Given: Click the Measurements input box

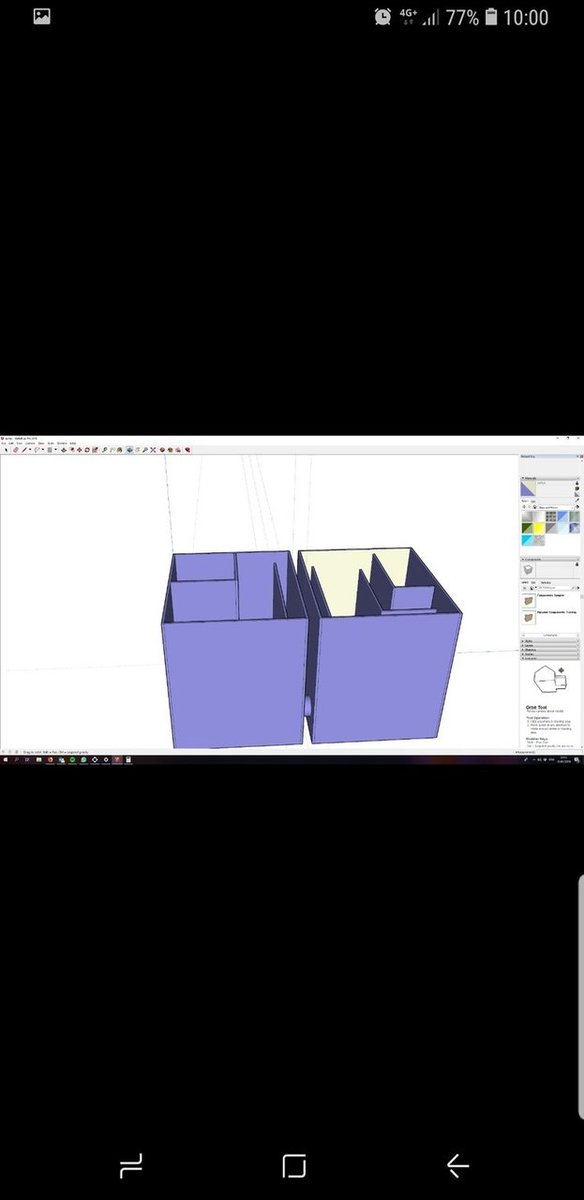Looking at the screenshot, I should [560, 752].
